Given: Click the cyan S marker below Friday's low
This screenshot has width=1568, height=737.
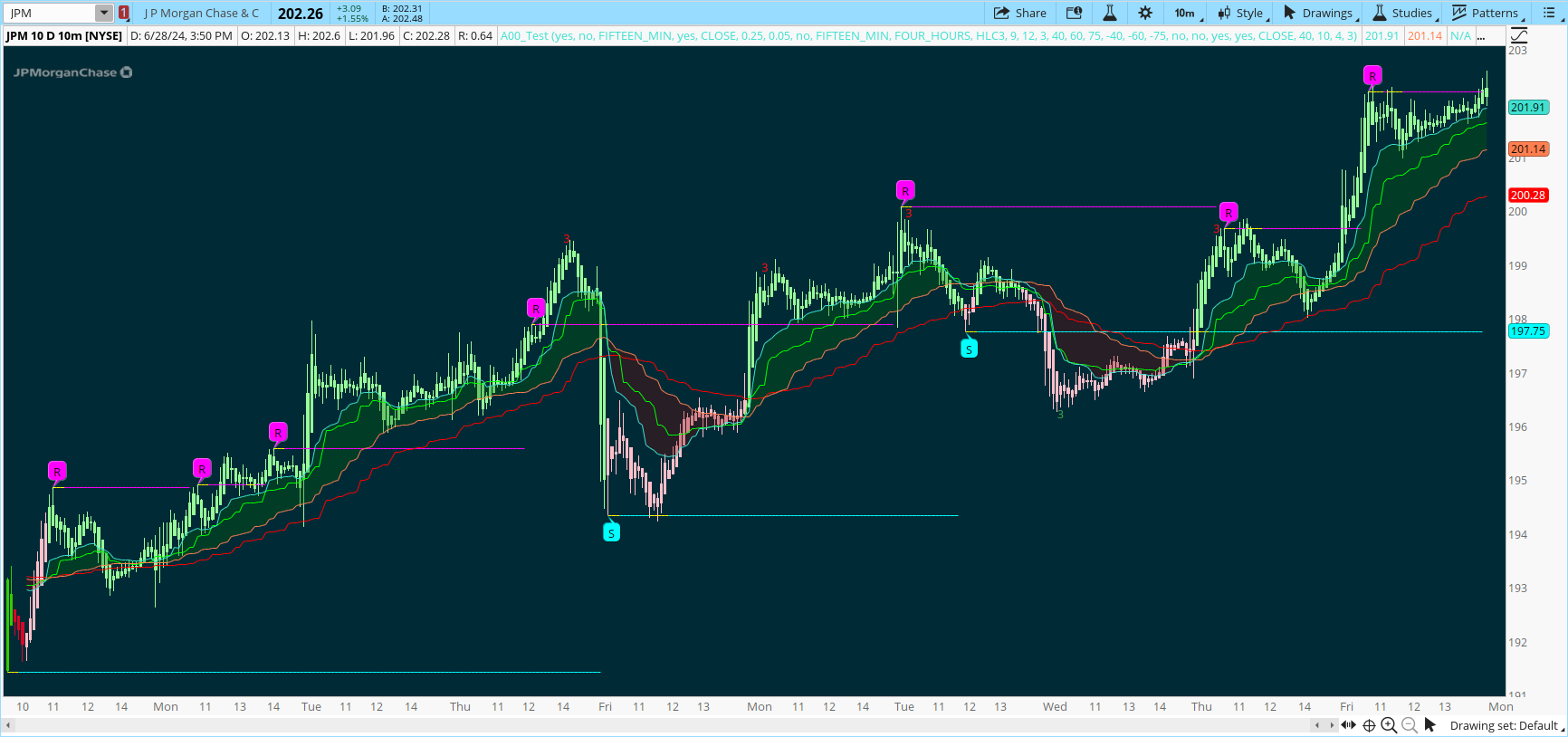Looking at the screenshot, I should coord(611,532).
